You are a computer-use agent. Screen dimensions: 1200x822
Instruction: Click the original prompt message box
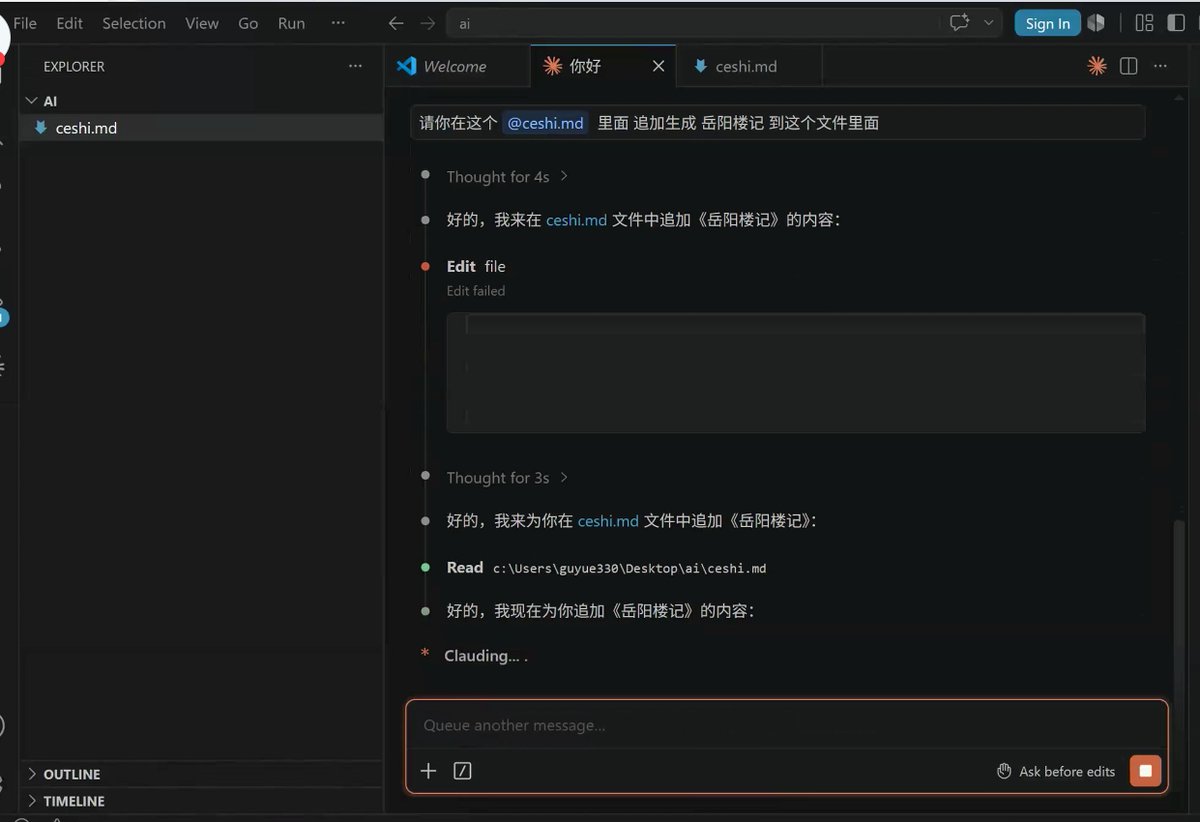click(778, 123)
